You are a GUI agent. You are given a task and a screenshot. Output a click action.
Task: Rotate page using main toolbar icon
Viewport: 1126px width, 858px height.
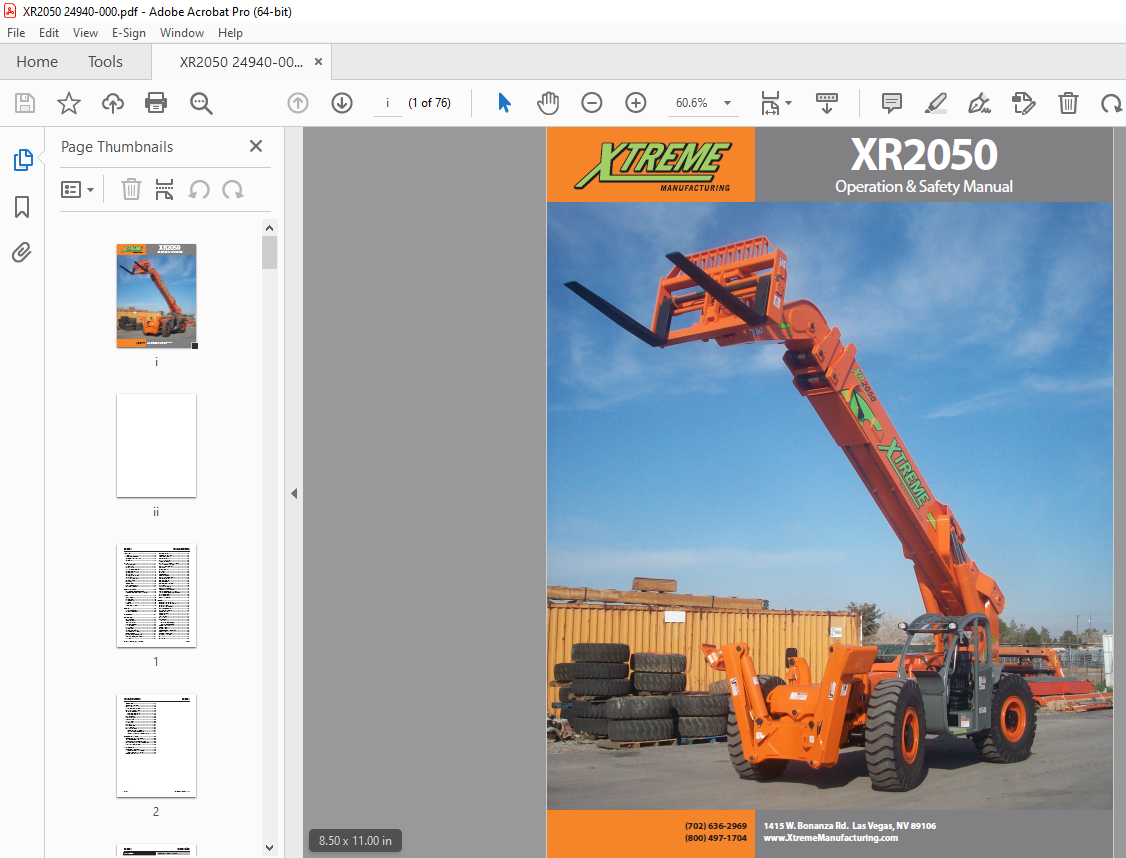click(x=1112, y=103)
